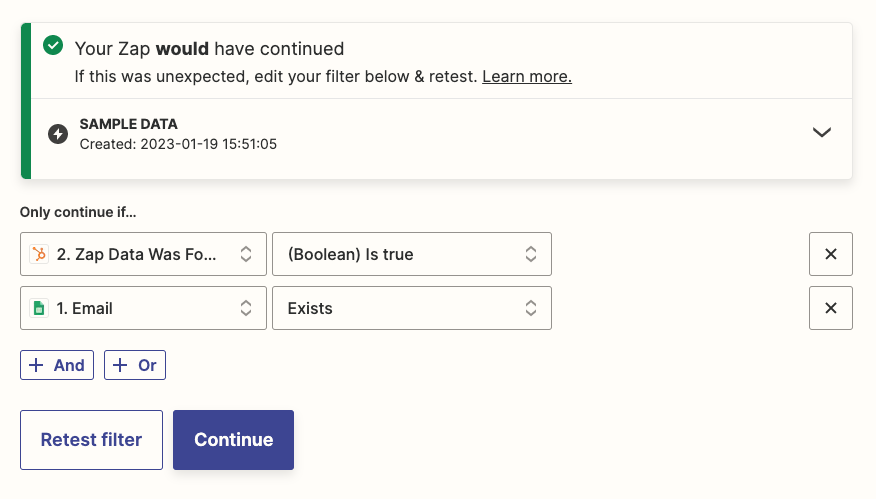Click the green checkmark success icon
876x499 pixels.
53,47
